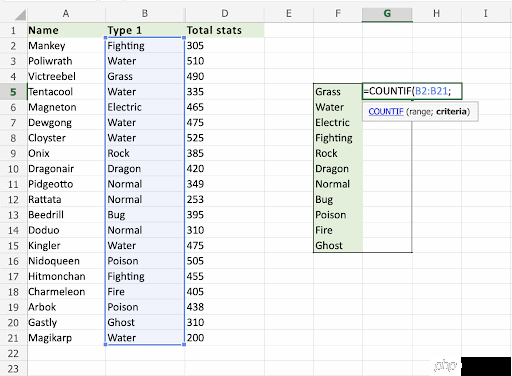Select 'Dragon' criteria cell in column F
The width and height of the screenshot is (512, 376).
tap(338, 169)
